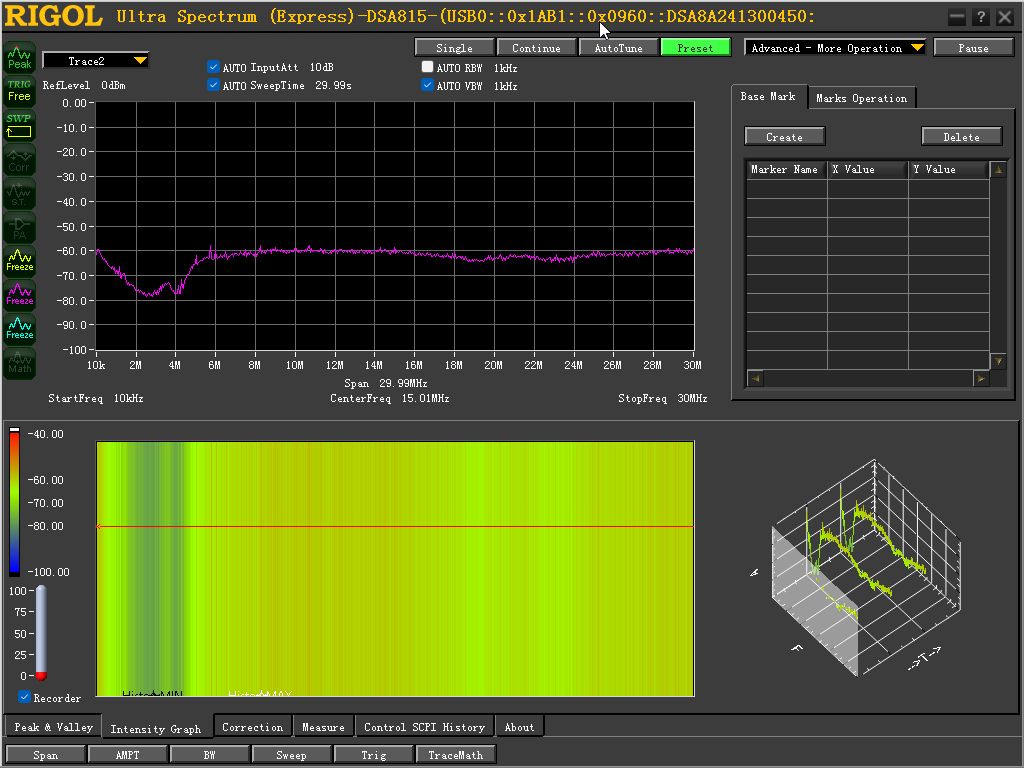Click the intensity color scale bar

click(x=14, y=502)
